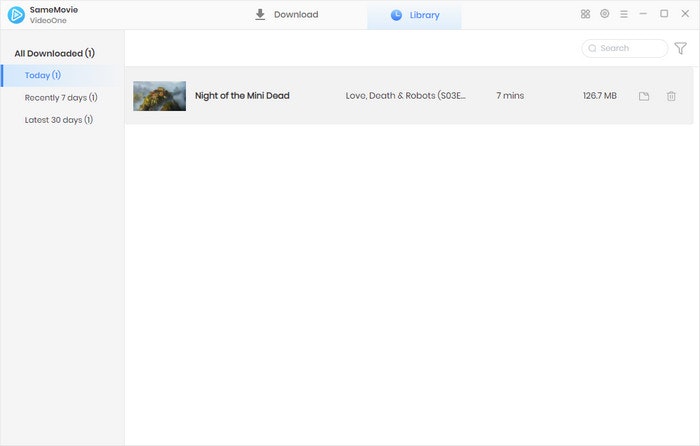Click the 126.7 MB file size

(x=600, y=96)
